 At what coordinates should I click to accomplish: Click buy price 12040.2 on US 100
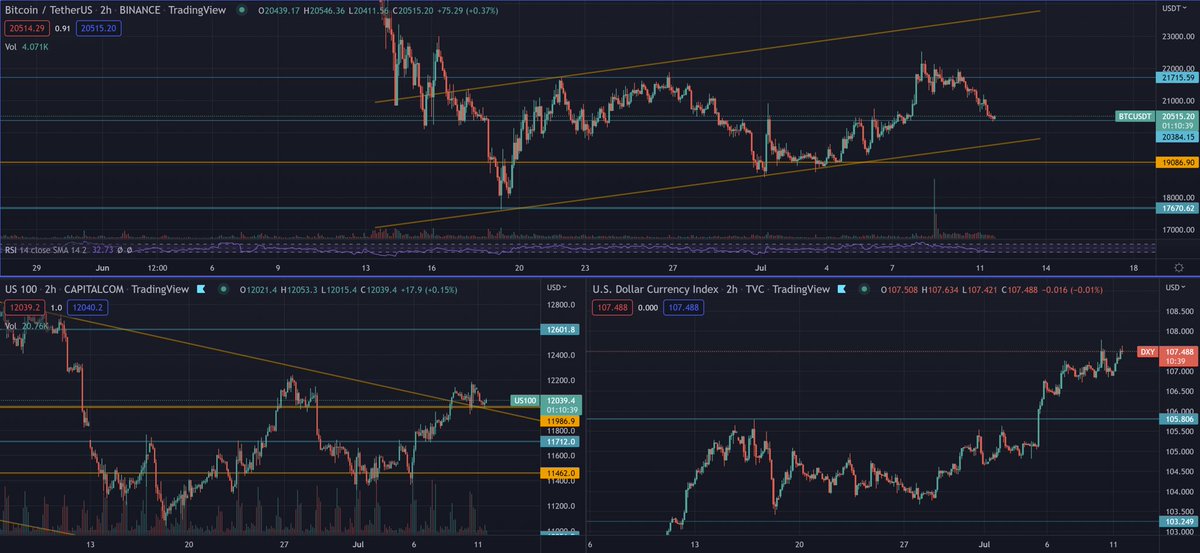[x=86, y=308]
